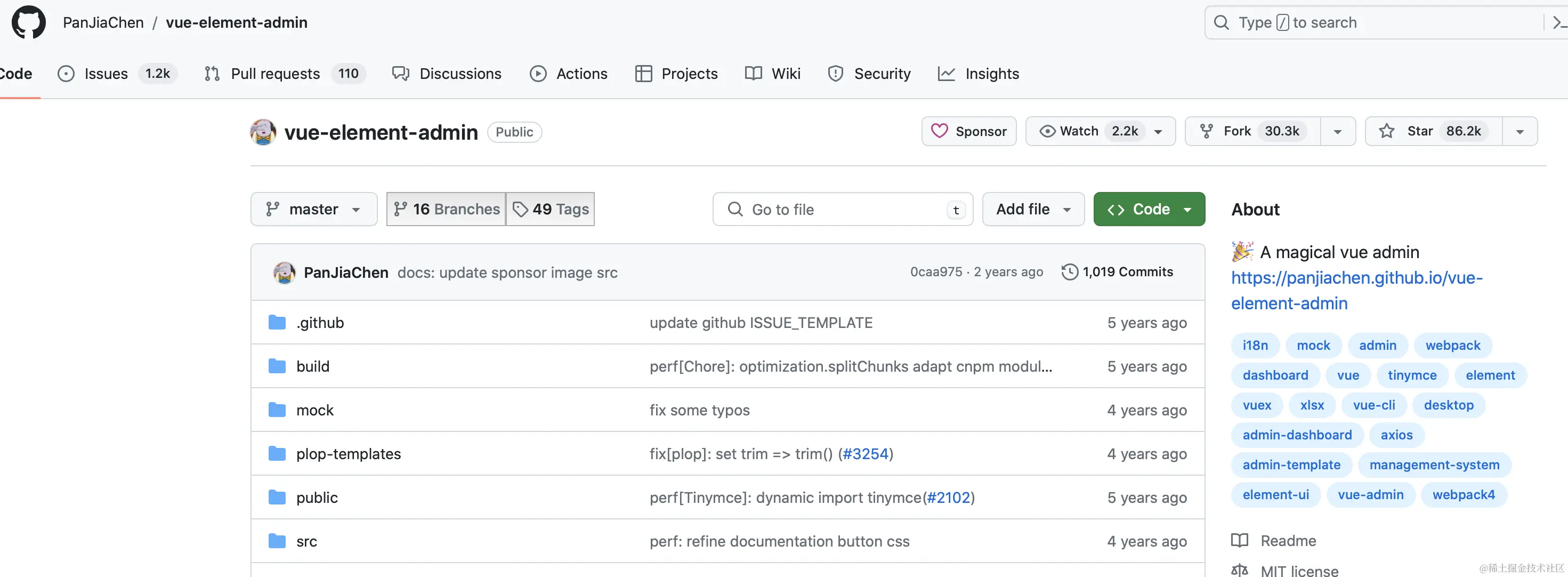Click the GitHub Octocat logo
The image size is (1568, 577).
click(29, 22)
